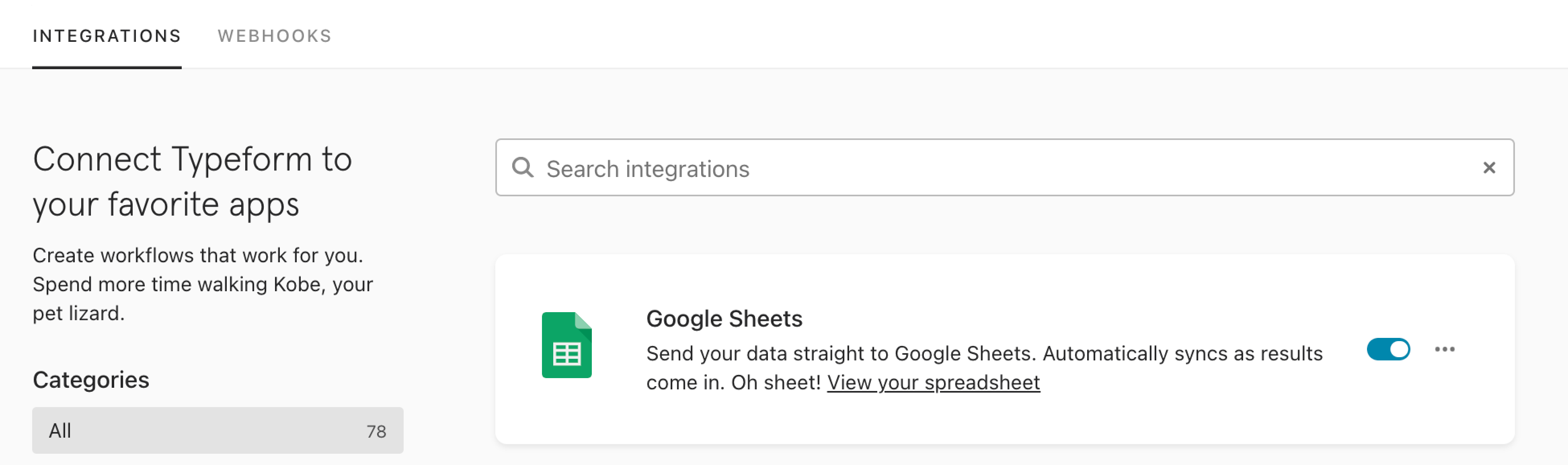This screenshot has height=465, width=1568.
Task: Click the Connect Typeform heading
Action: point(192,181)
